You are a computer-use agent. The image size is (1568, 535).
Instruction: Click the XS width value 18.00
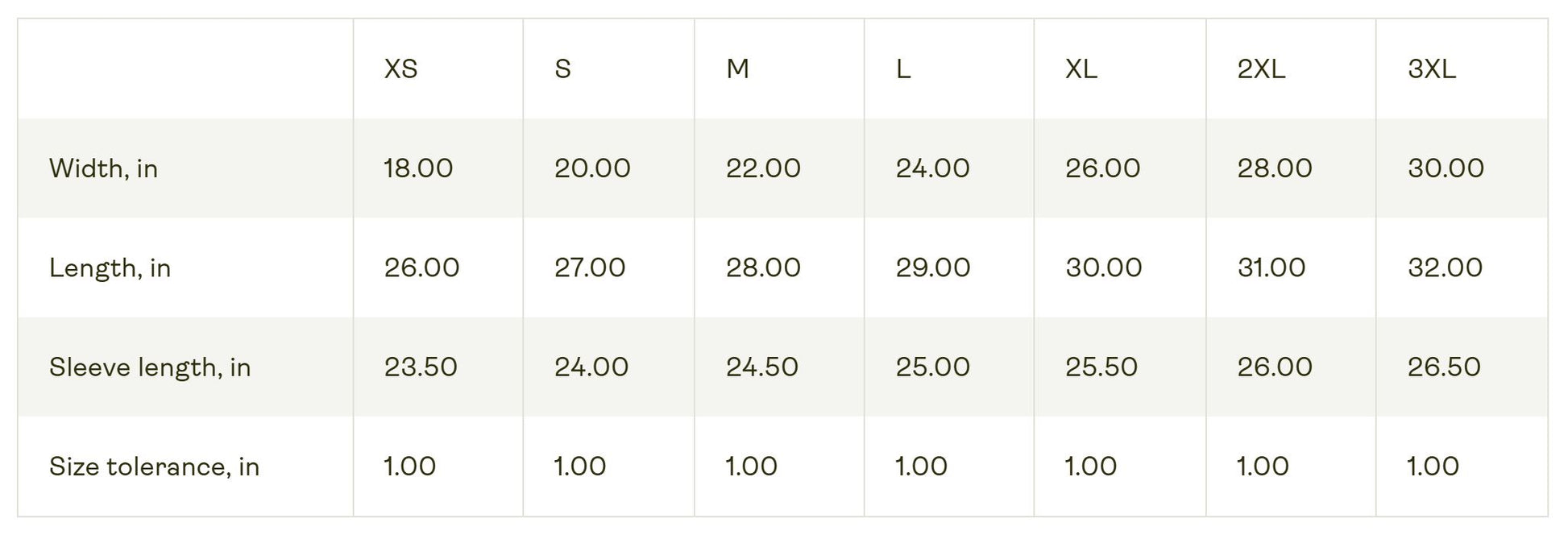coord(418,168)
